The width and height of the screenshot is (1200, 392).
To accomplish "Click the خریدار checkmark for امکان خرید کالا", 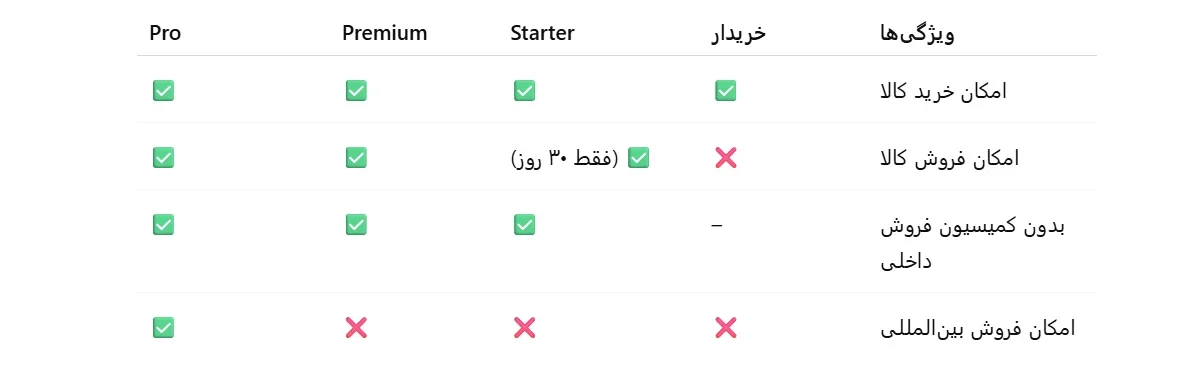I will coord(726,91).
